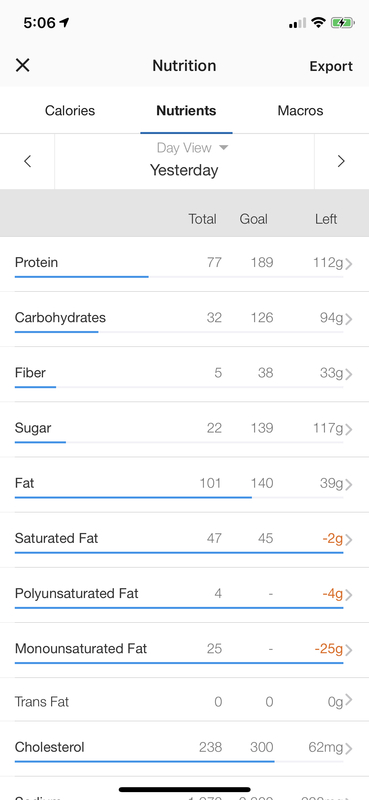Open Cholesterol details chevron
Screen dimensions: 369x800
coord(349,748)
